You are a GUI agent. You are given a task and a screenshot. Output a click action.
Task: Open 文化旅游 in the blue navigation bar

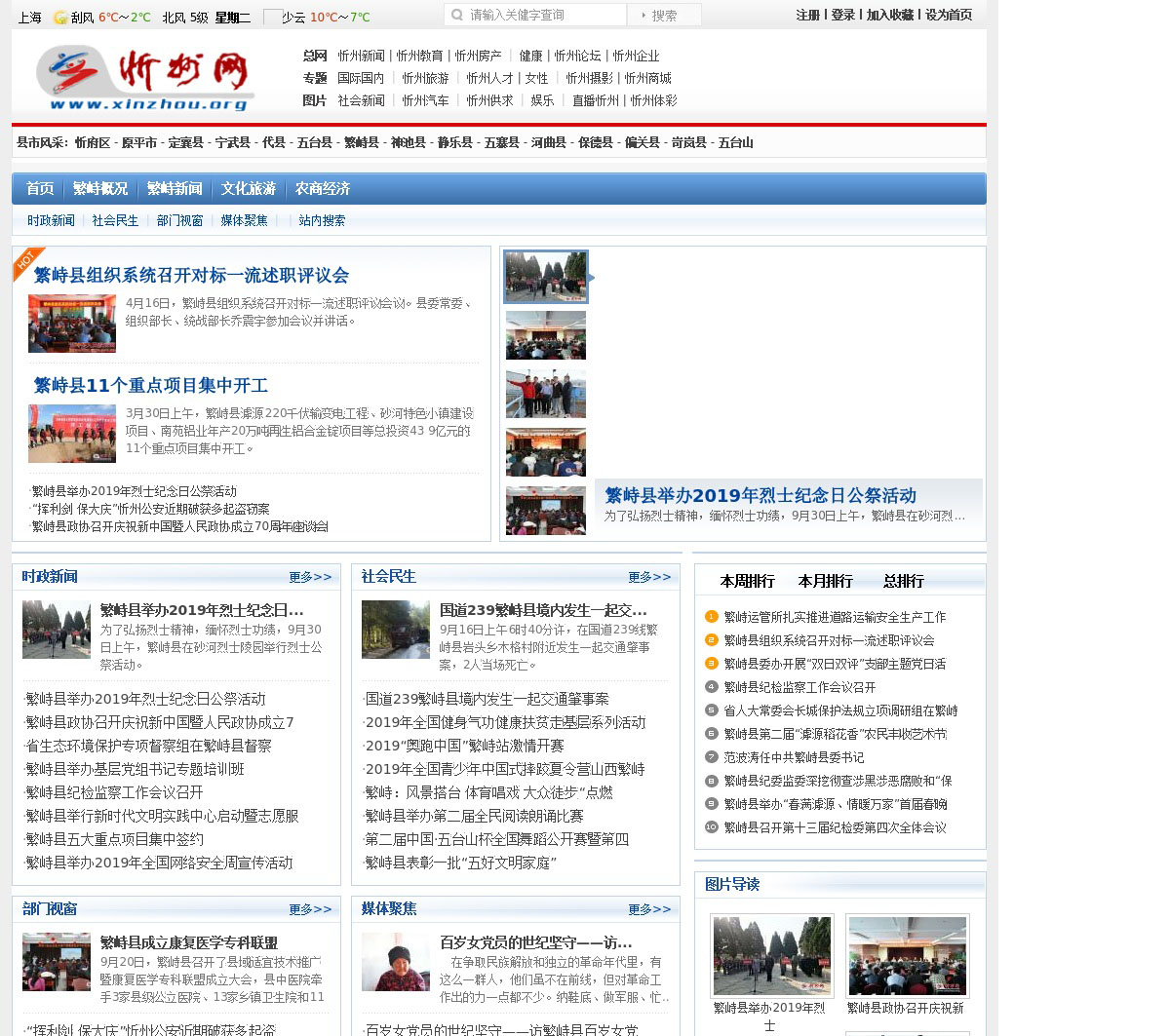pos(248,189)
